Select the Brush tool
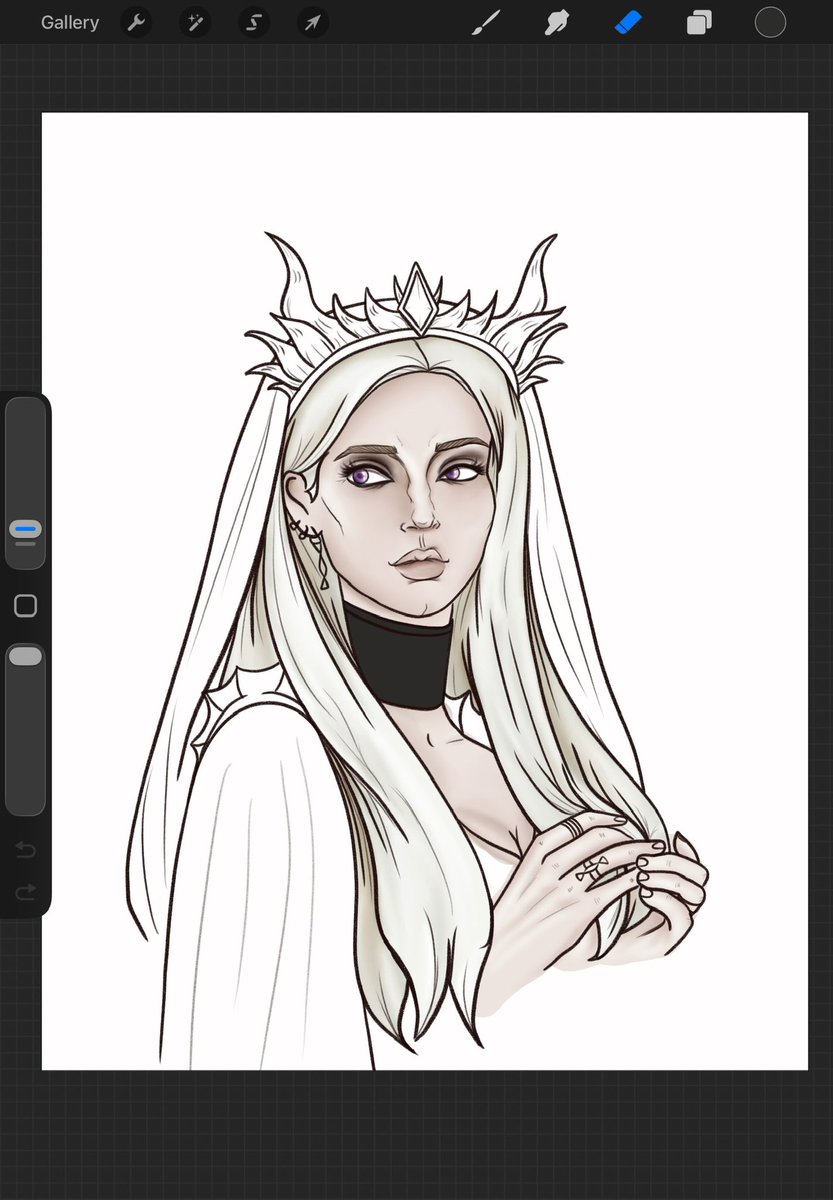833x1200 pixels. tap(486, 22)
